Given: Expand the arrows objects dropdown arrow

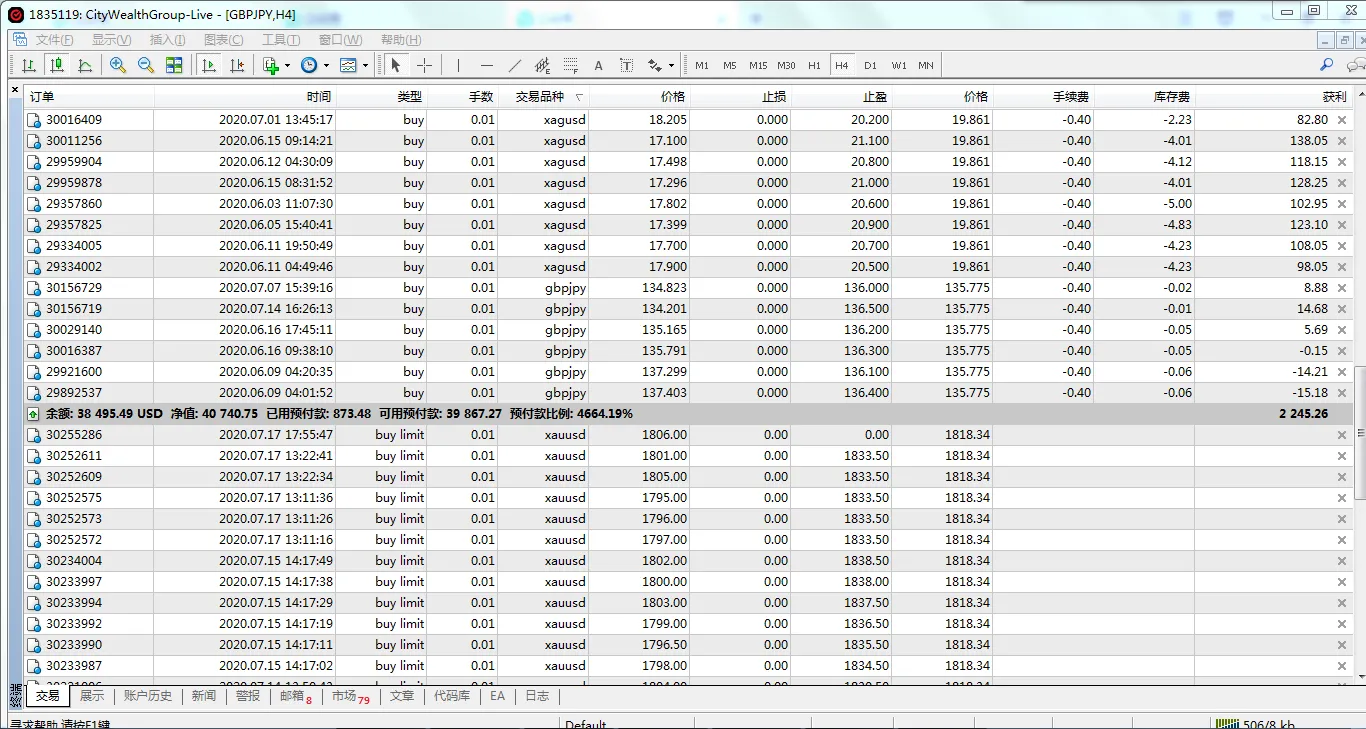Looking at the screenshot, I should click(x=670, y=66).
